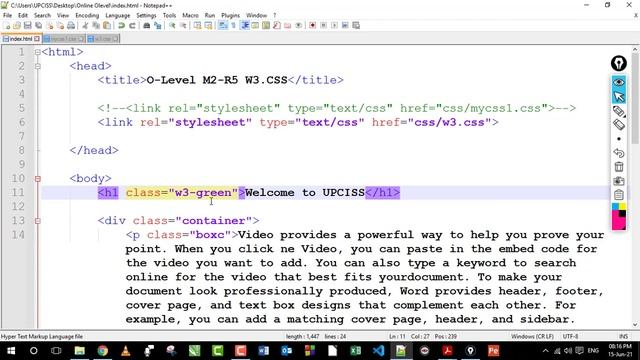Open Find with the binoculars icon
The width and height of the screenshot is (640, 360).
click(147, 25)
